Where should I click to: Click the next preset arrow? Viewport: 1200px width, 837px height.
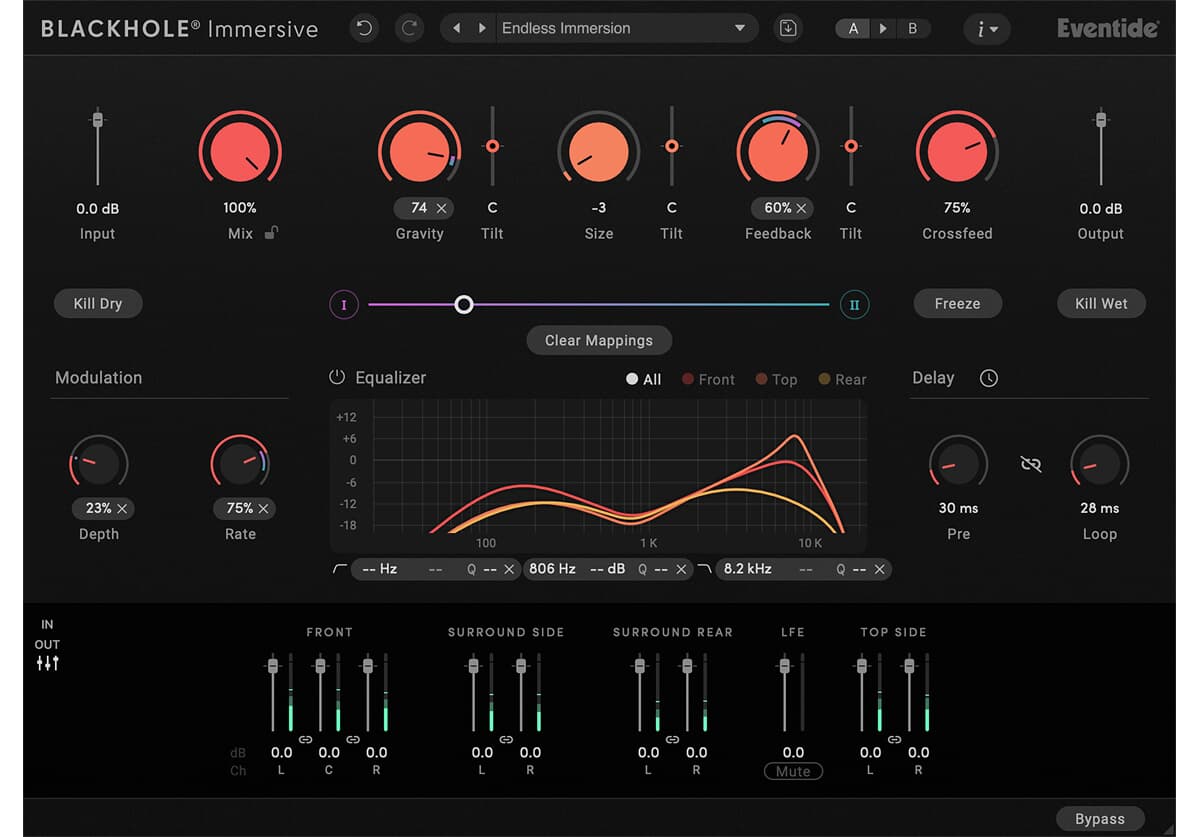(484, 28)
